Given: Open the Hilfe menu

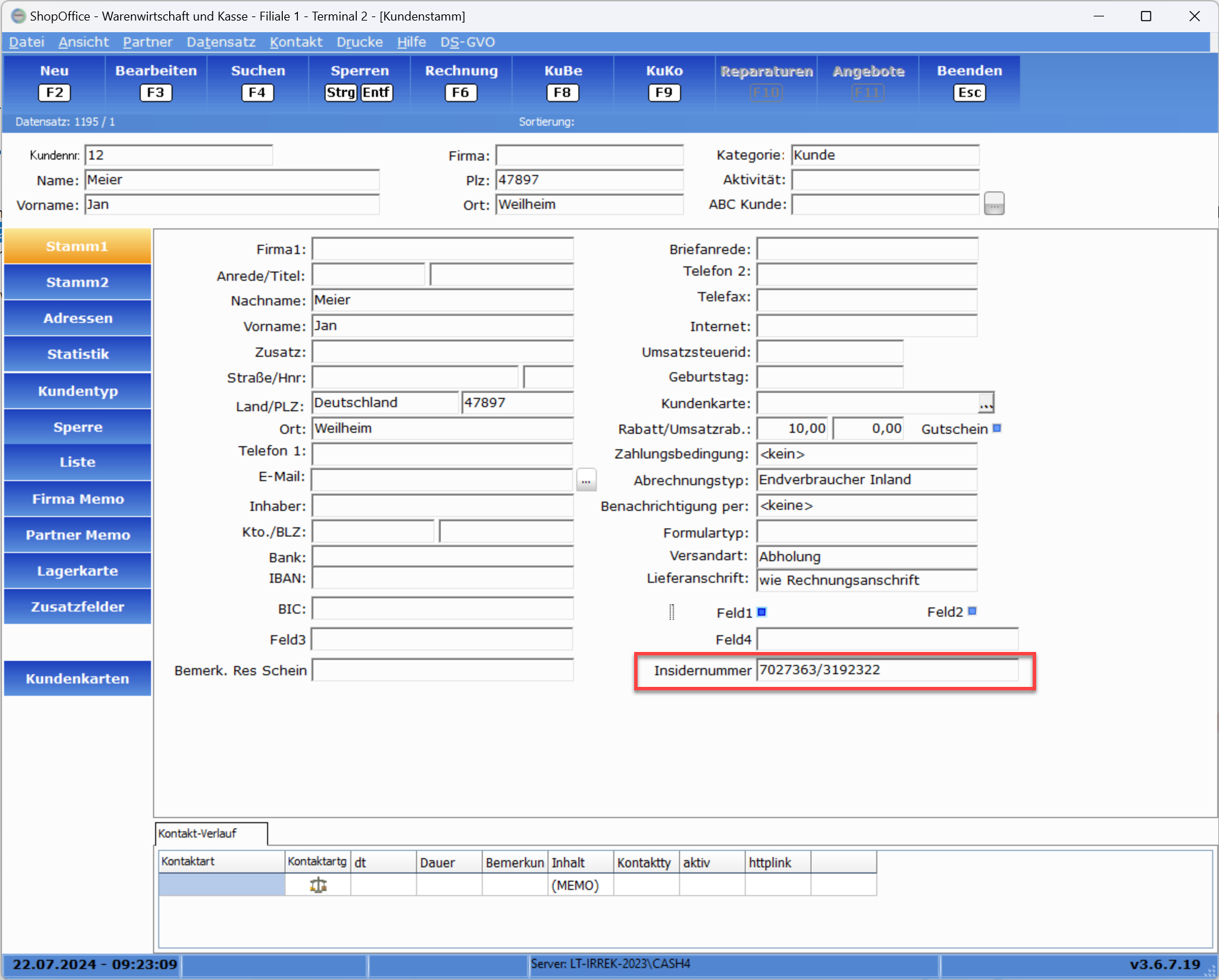Looking at the screenshot, I should coord(412,42).
